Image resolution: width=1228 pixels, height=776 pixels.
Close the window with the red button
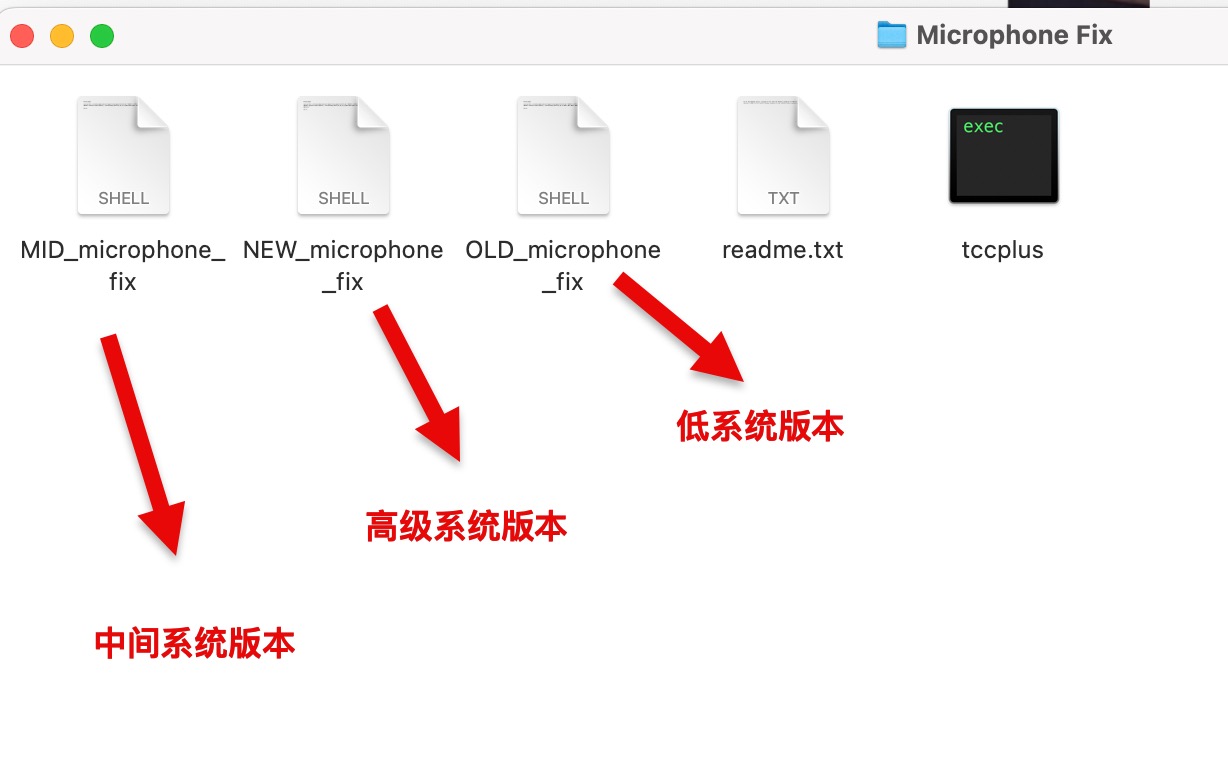point(22,37)
